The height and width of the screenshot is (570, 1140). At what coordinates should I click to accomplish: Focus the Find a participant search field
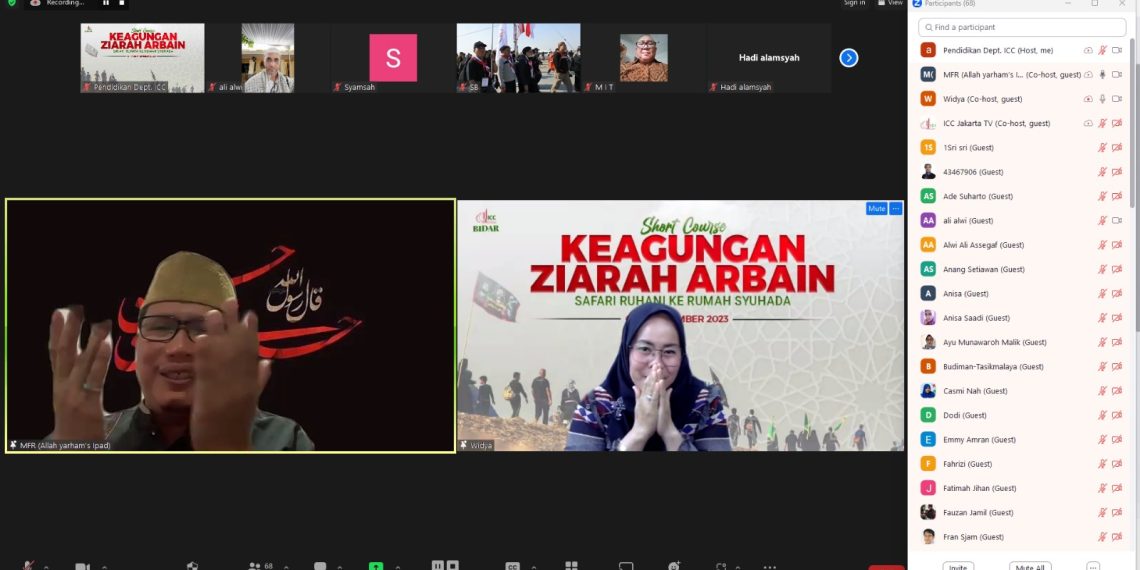[1021, 27]
